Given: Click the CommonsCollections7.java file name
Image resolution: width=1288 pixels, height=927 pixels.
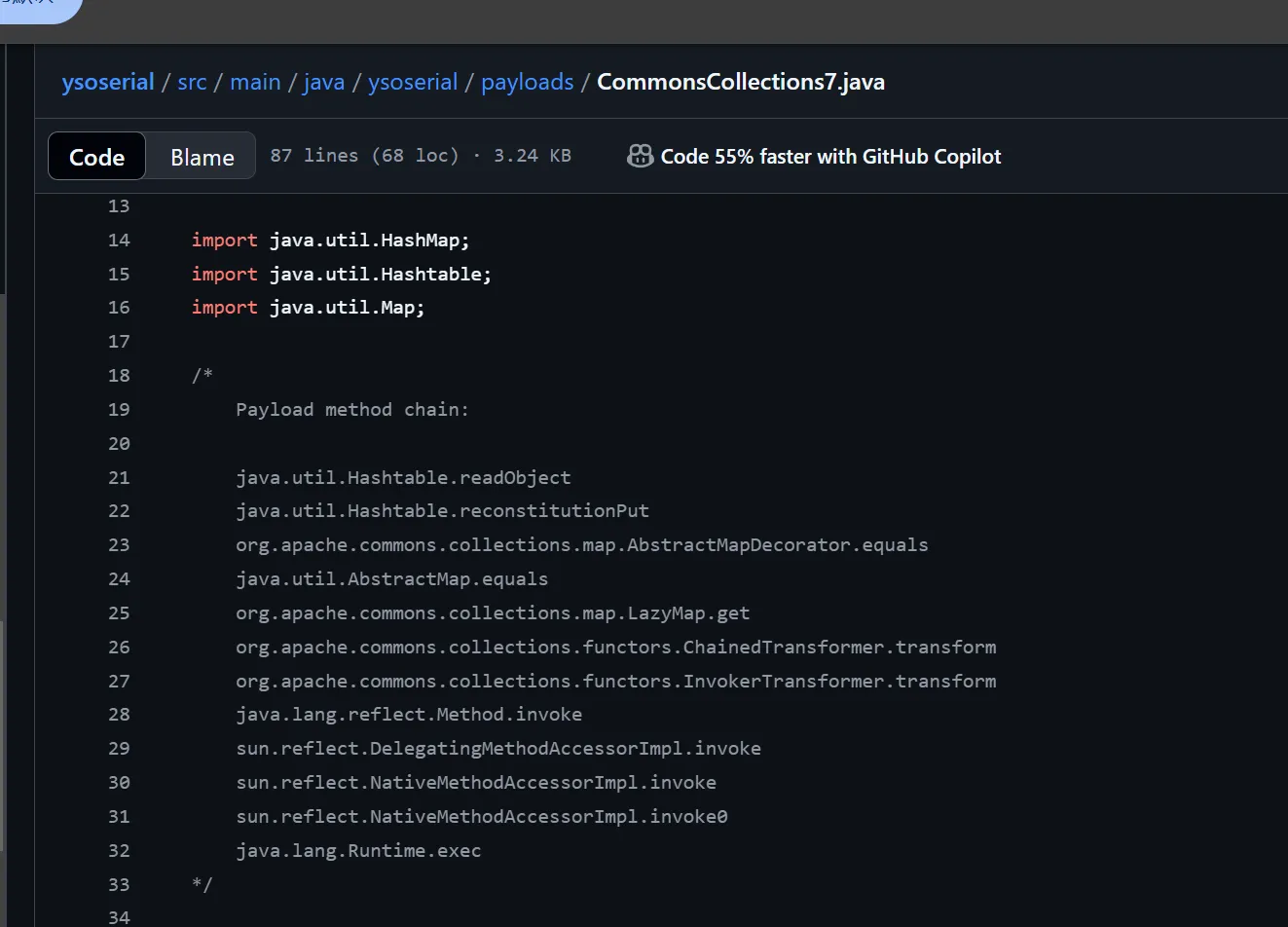Looking at the screenshot, I should point(741,82).
